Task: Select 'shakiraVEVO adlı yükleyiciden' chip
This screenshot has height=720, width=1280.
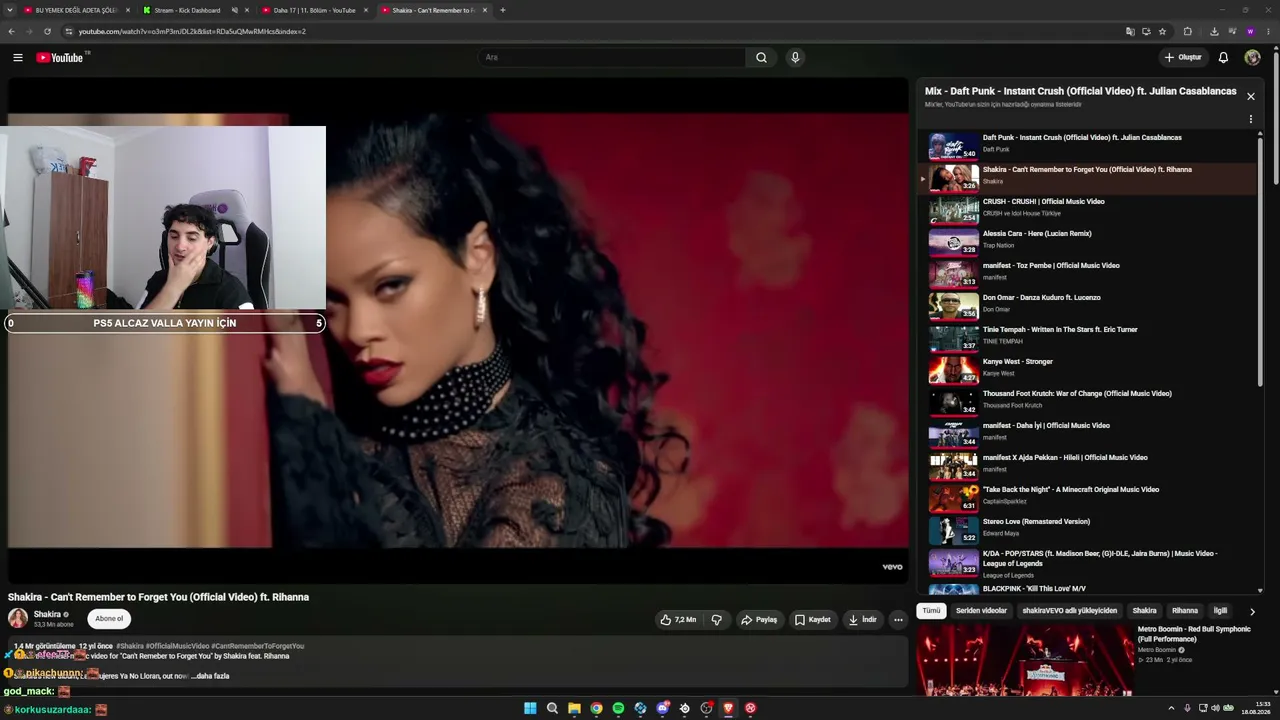Action: point(1069,611)
